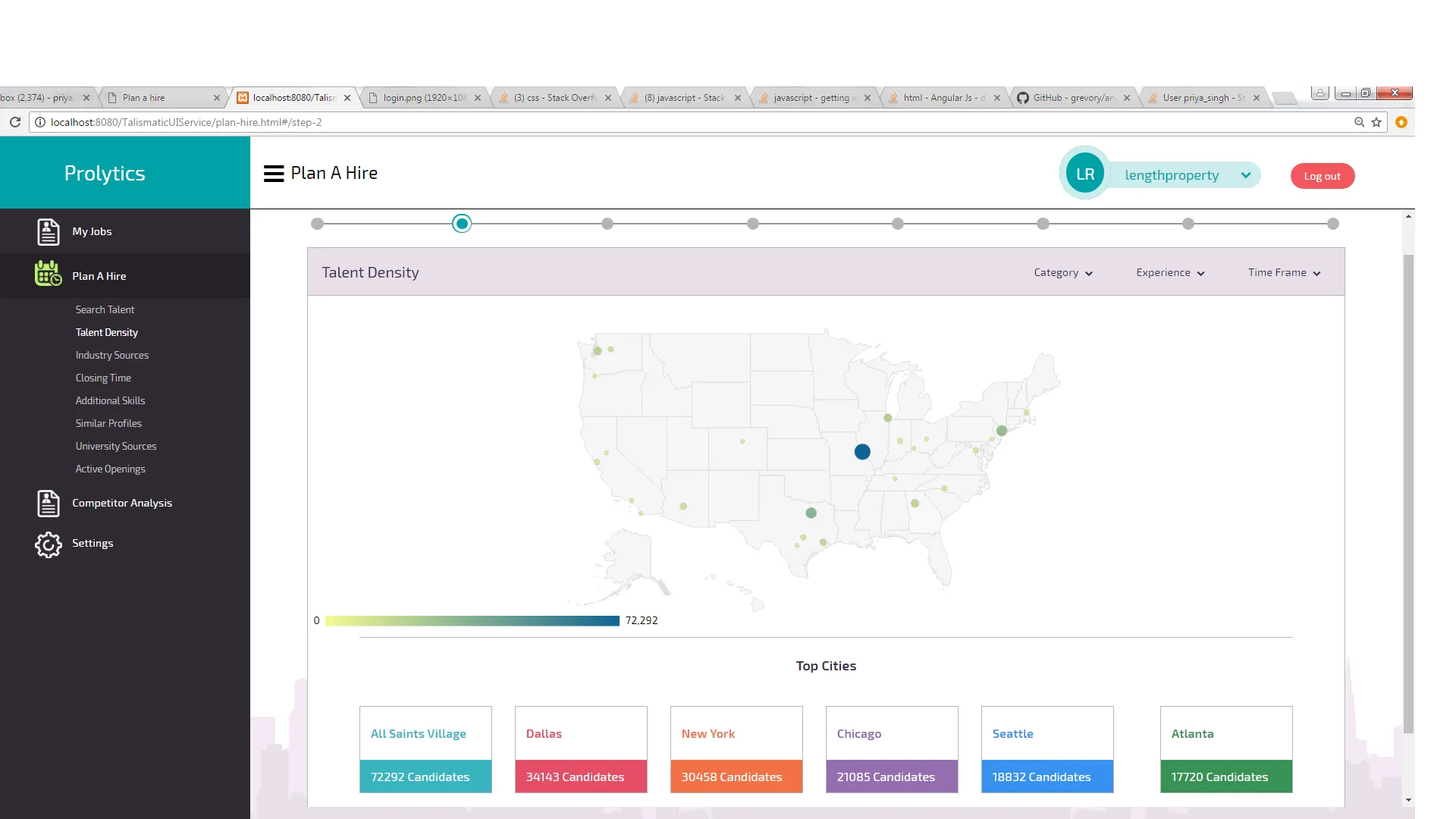The height and width of the screenshot is (819, 1456).
Task: Expand the Time Frame dropdown
Action: click(1284, 273)
